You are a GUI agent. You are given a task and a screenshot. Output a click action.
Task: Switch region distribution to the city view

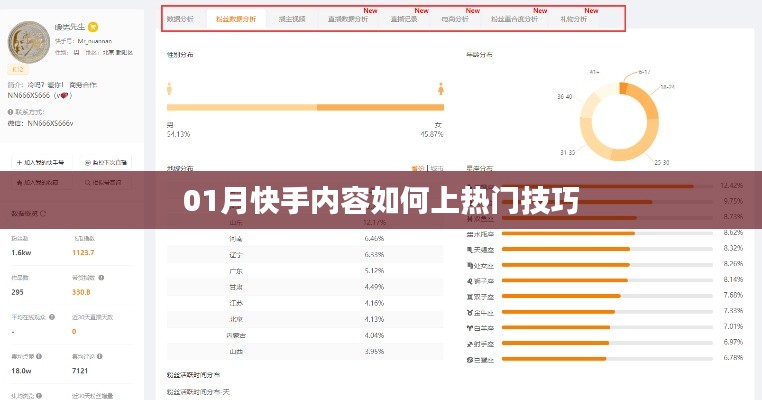pyautogui.click(x=437, y=168)
